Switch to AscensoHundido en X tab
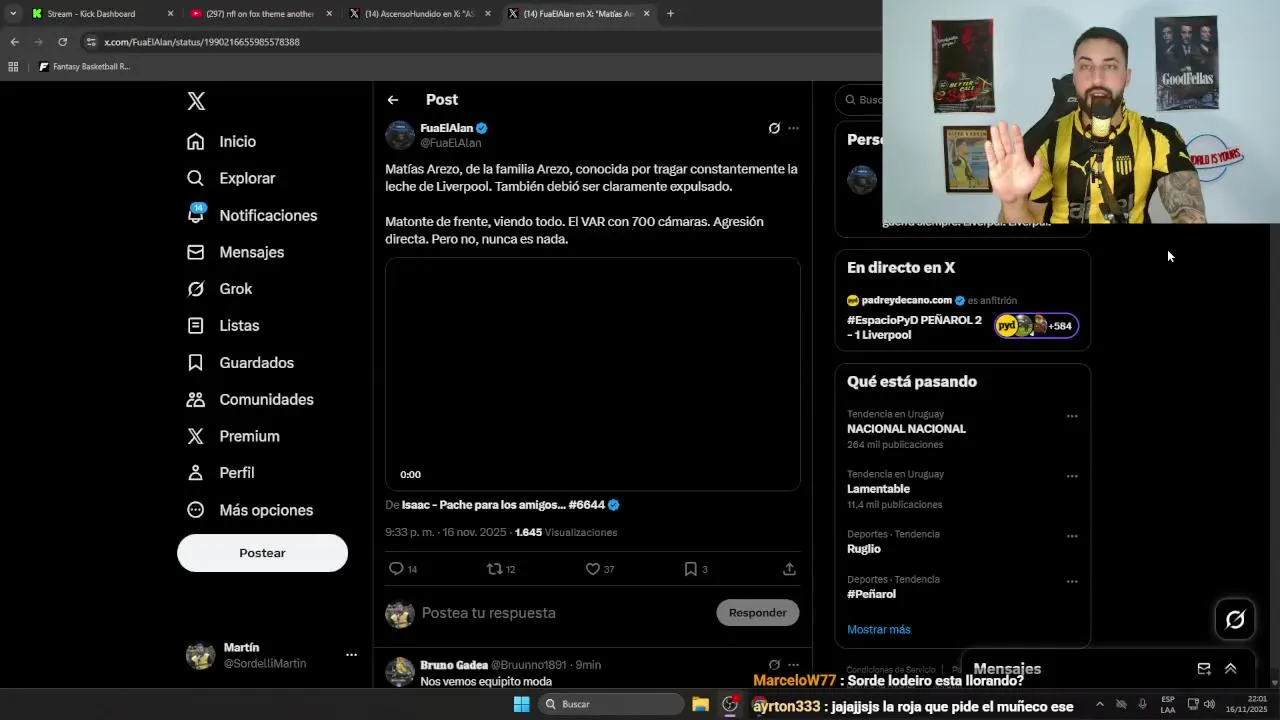This screenshot has height=720, width=1280. click(419, 14)
